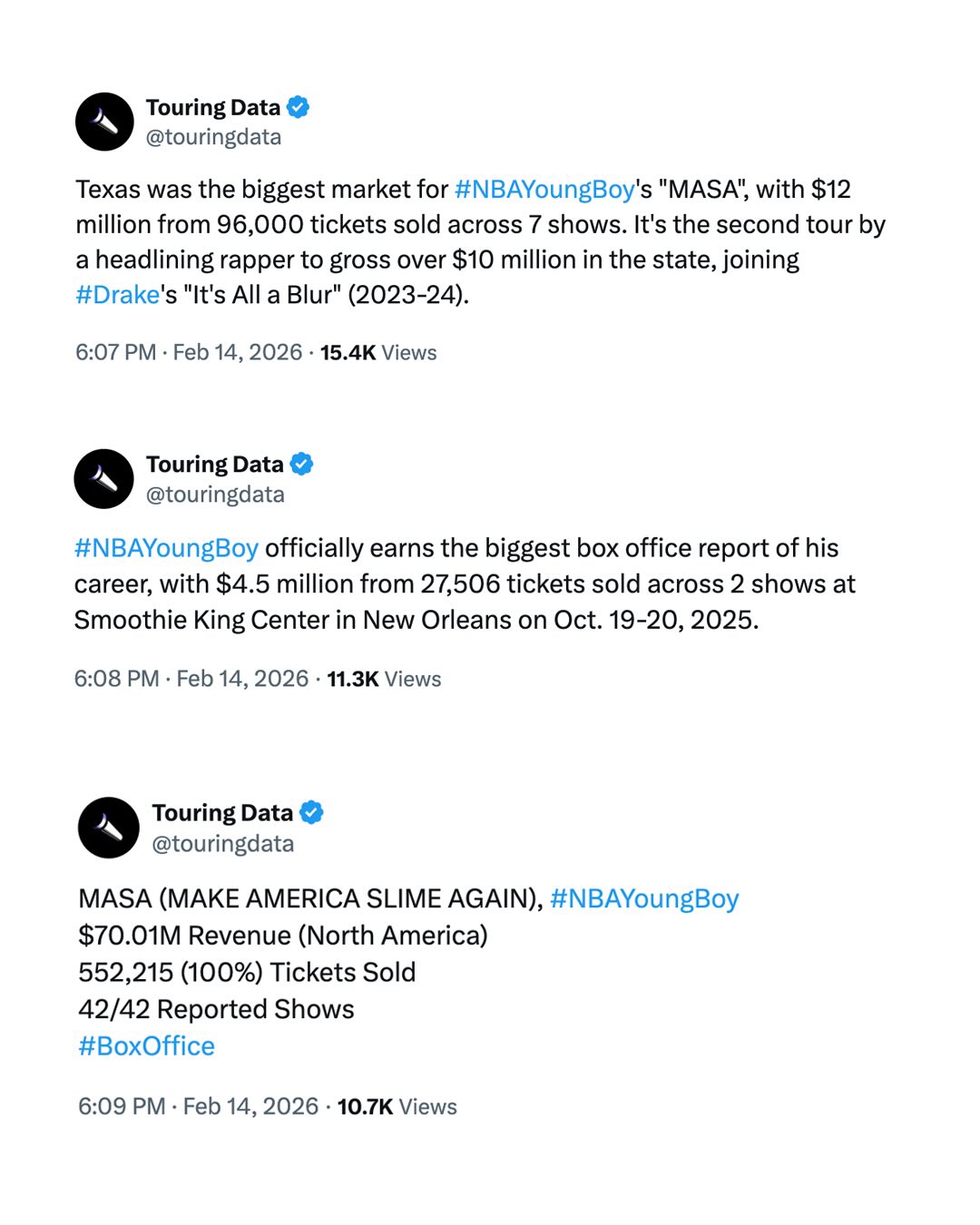Click the 6:09 PM Feb 14, 2026 timestamp
Screen dimensions: 980x1225
198,1106
